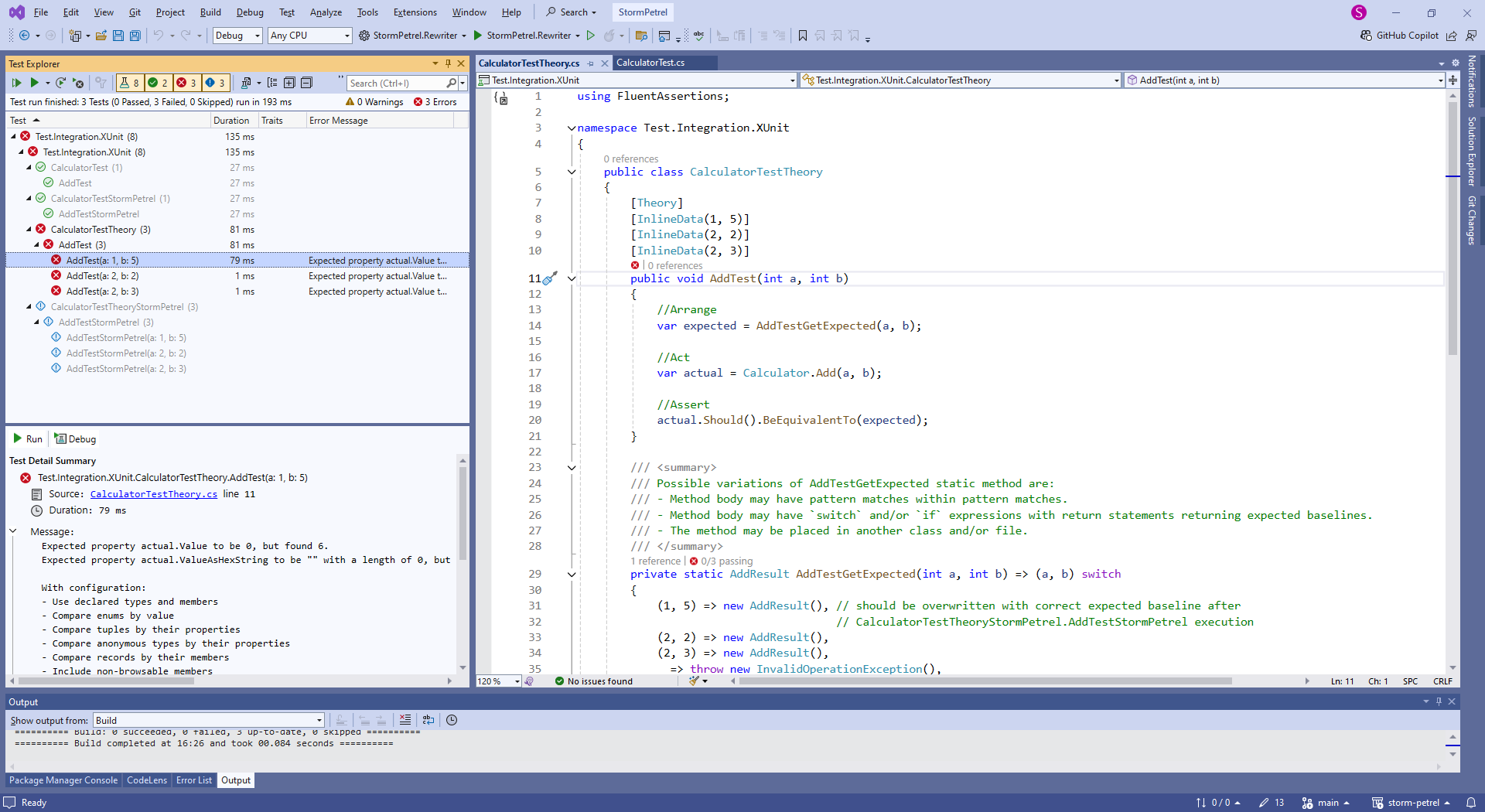Collapse the Message section in test details
Image resolution: width=1485 pixels, height=812 pixels.
point(13,531)
